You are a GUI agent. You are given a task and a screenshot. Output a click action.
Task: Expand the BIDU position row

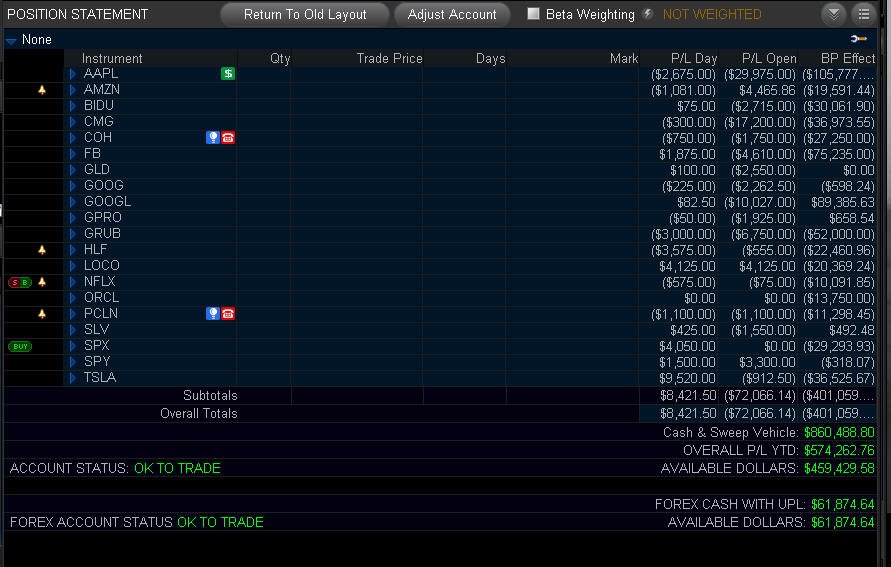tap(73, 106)
